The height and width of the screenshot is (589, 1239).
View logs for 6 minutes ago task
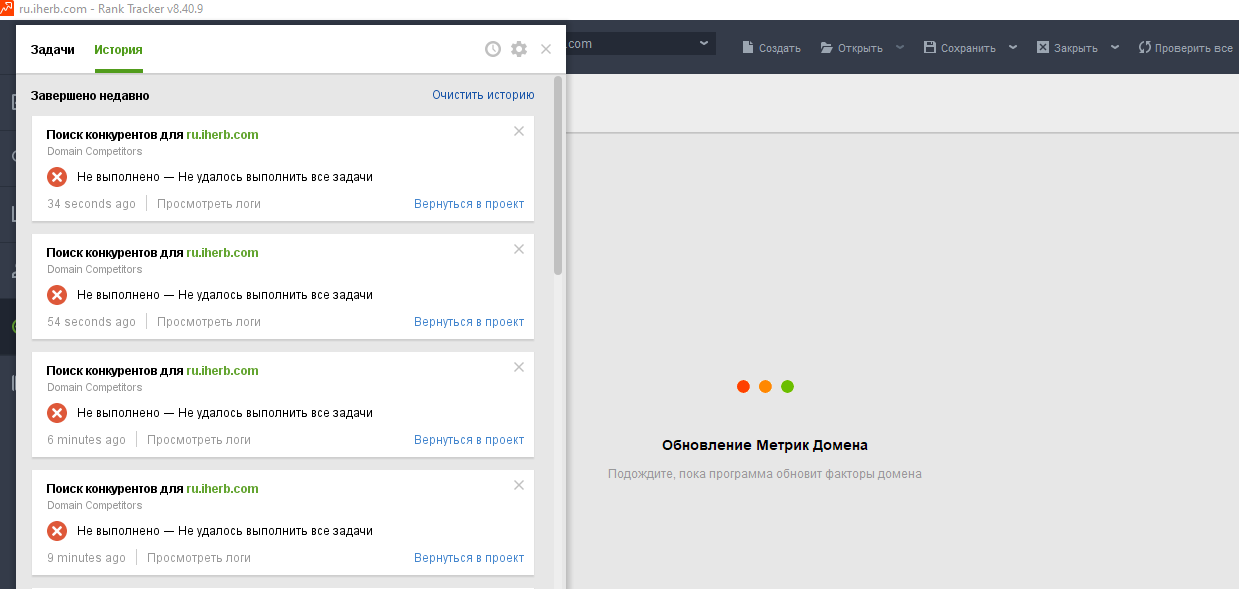199,440
